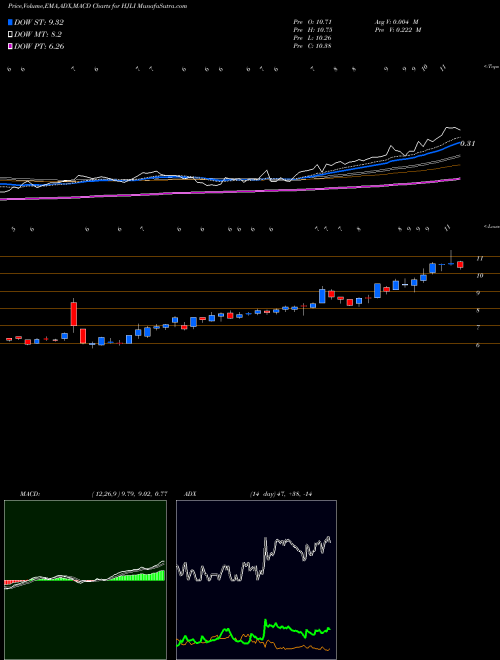Image resolution: width=500 pixels, height=660 pixels.
Task: Select the 'Pre V: 0.222 M' value
Action: pyautogui.click(x=397, y=30)
